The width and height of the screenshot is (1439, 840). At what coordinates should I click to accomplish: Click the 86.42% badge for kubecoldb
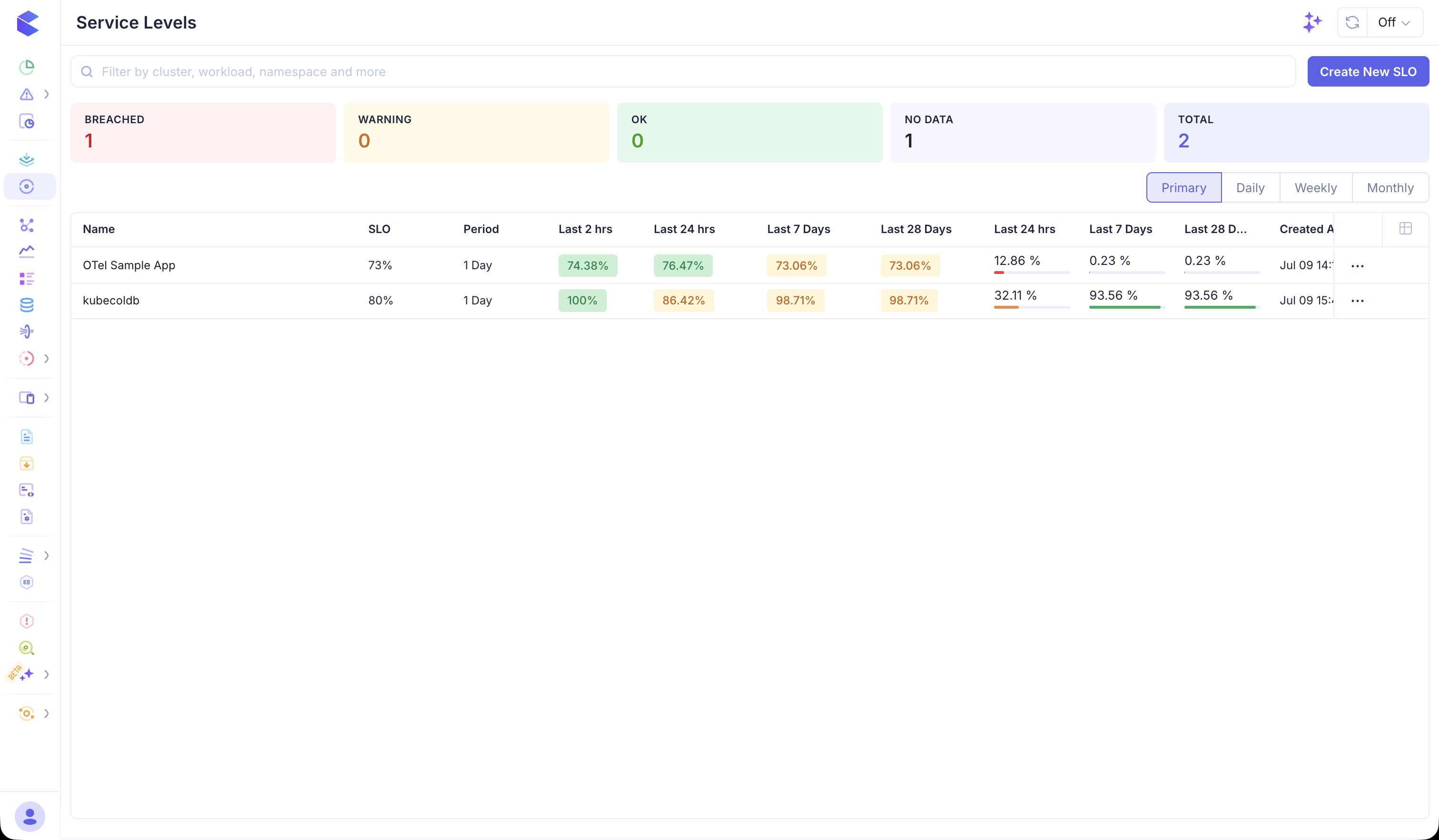pyautogui.click(x=683, y=301)
